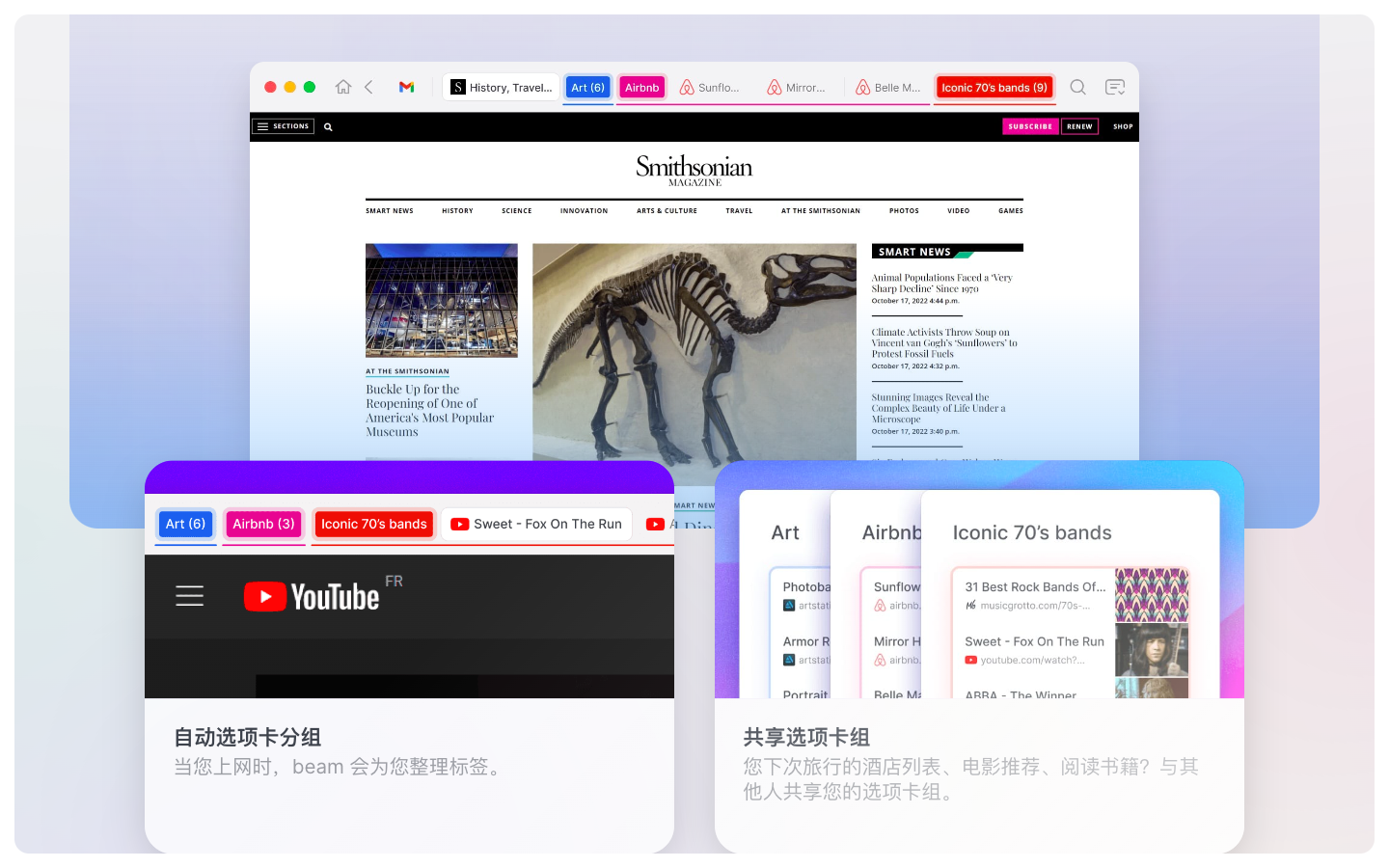Screen dimensions: 1389x868
Task: Open the Art tab group card heading
Action: (x=785, y=532)
